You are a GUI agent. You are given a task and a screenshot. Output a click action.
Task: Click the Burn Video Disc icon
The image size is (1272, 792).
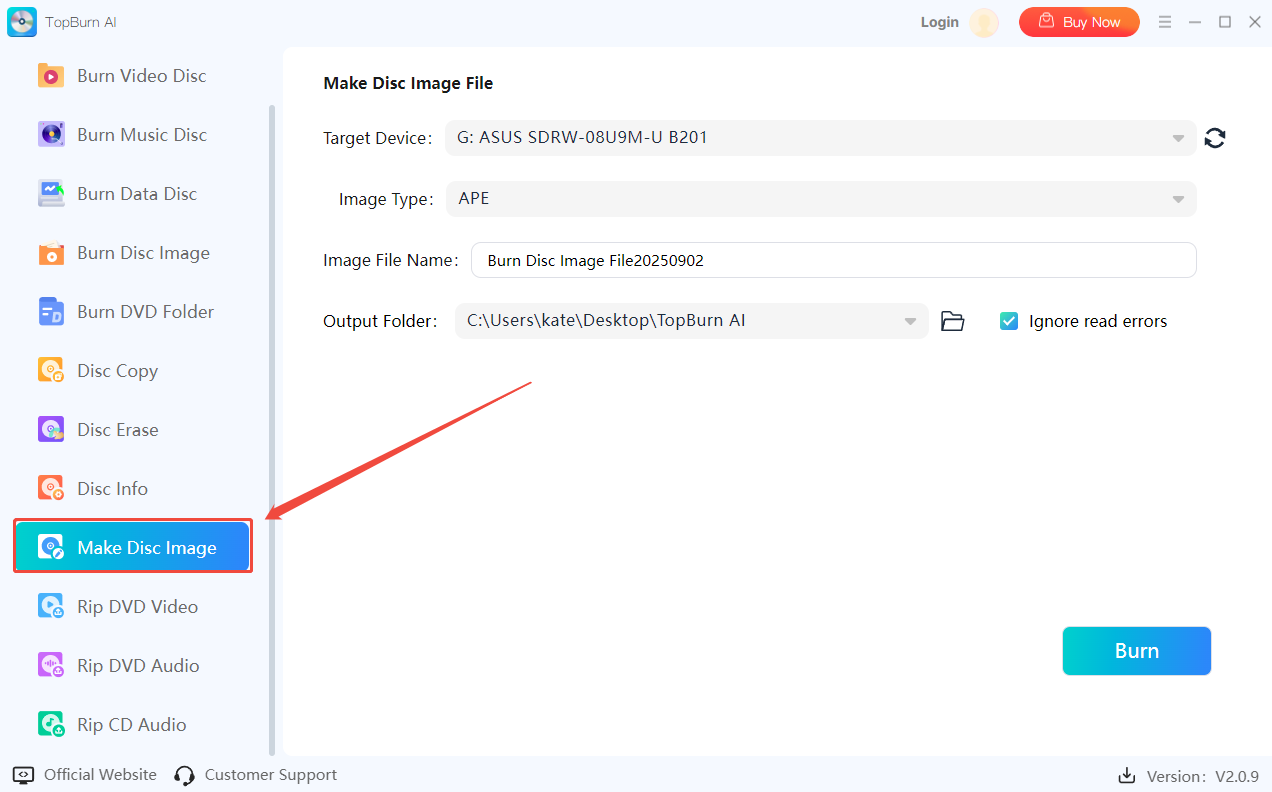coord(50,76)
